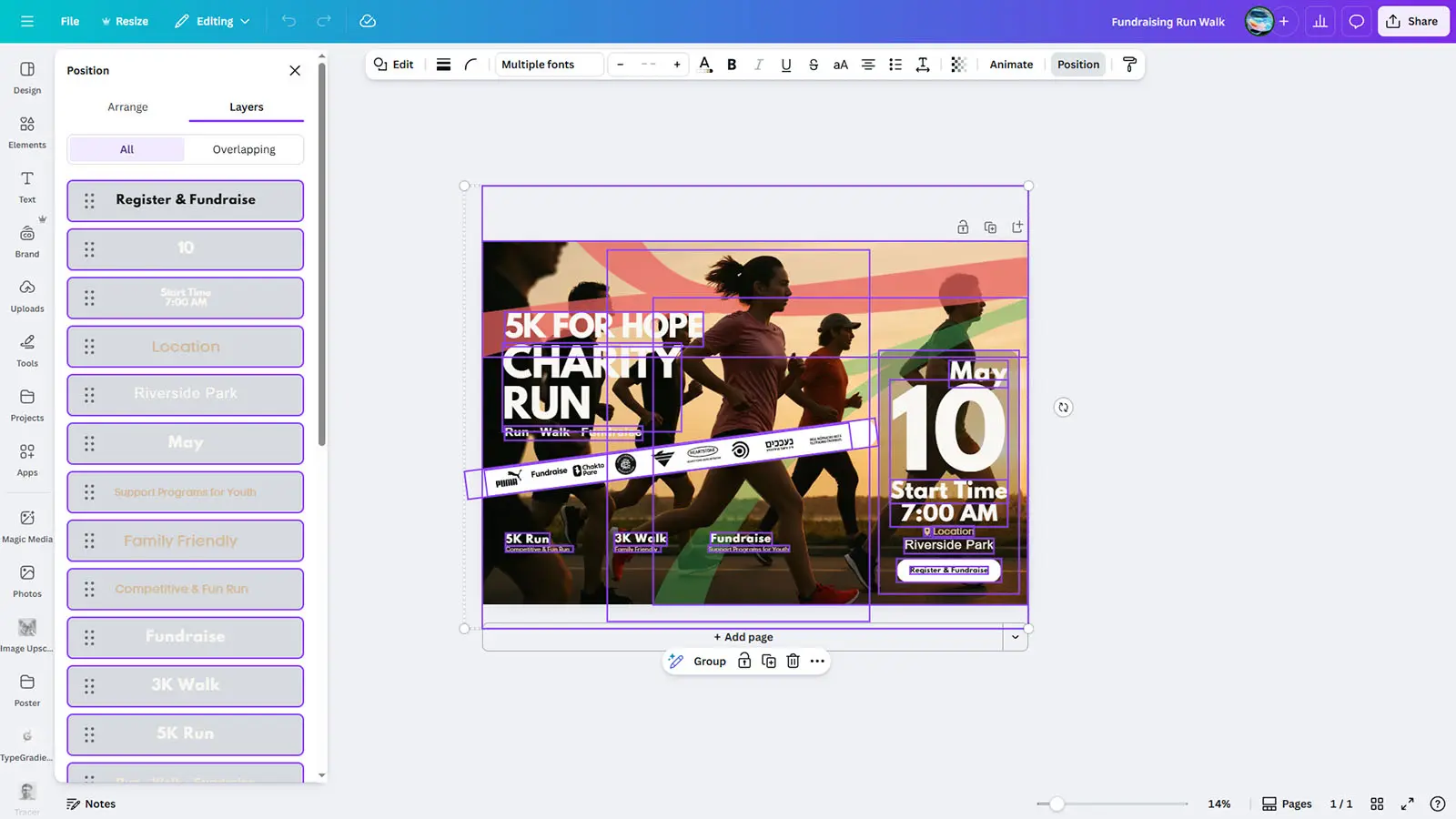Screen dimensions: 1456x819
Task: Open the Multiple fonts dropdown
Action: pyautogui.click(x=549, y=65)
